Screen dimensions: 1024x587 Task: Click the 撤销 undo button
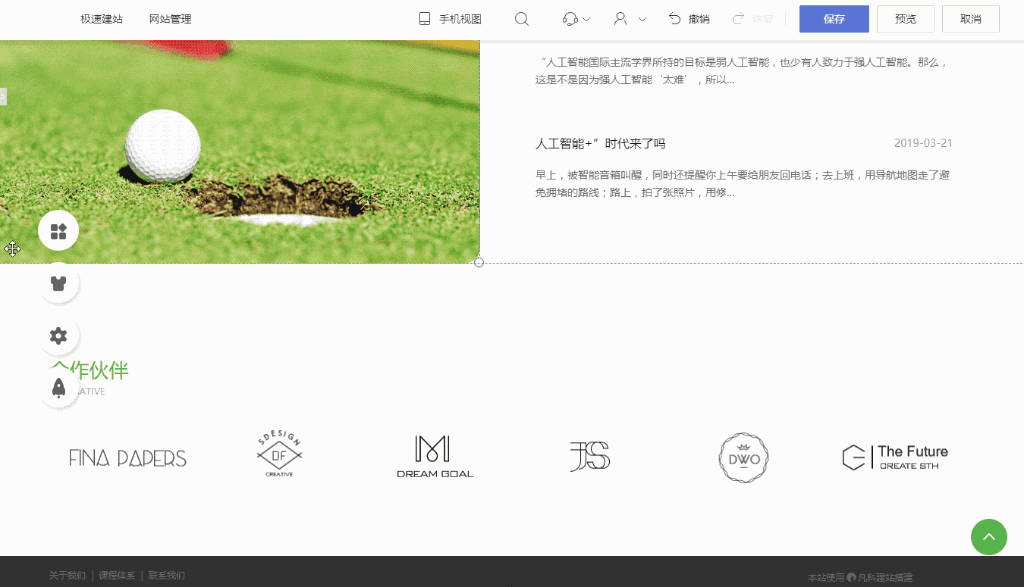[x=689, y=19]
